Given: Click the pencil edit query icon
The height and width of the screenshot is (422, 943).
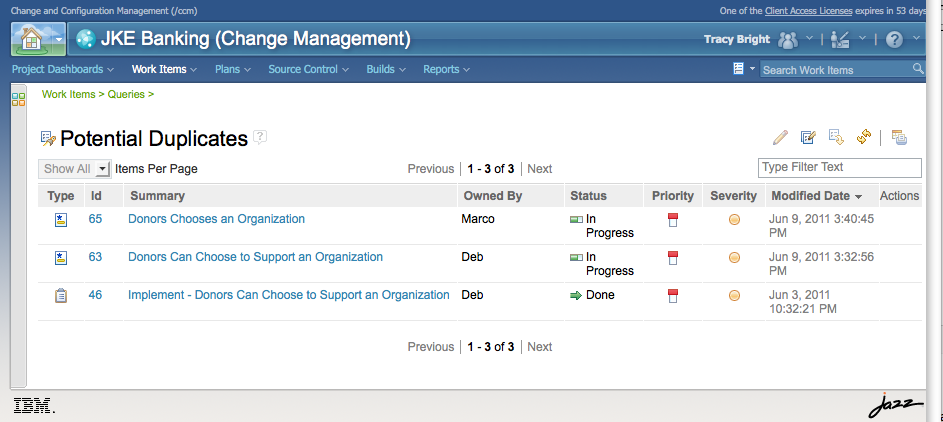Looking at the screenshot, I should pos(780,138).
